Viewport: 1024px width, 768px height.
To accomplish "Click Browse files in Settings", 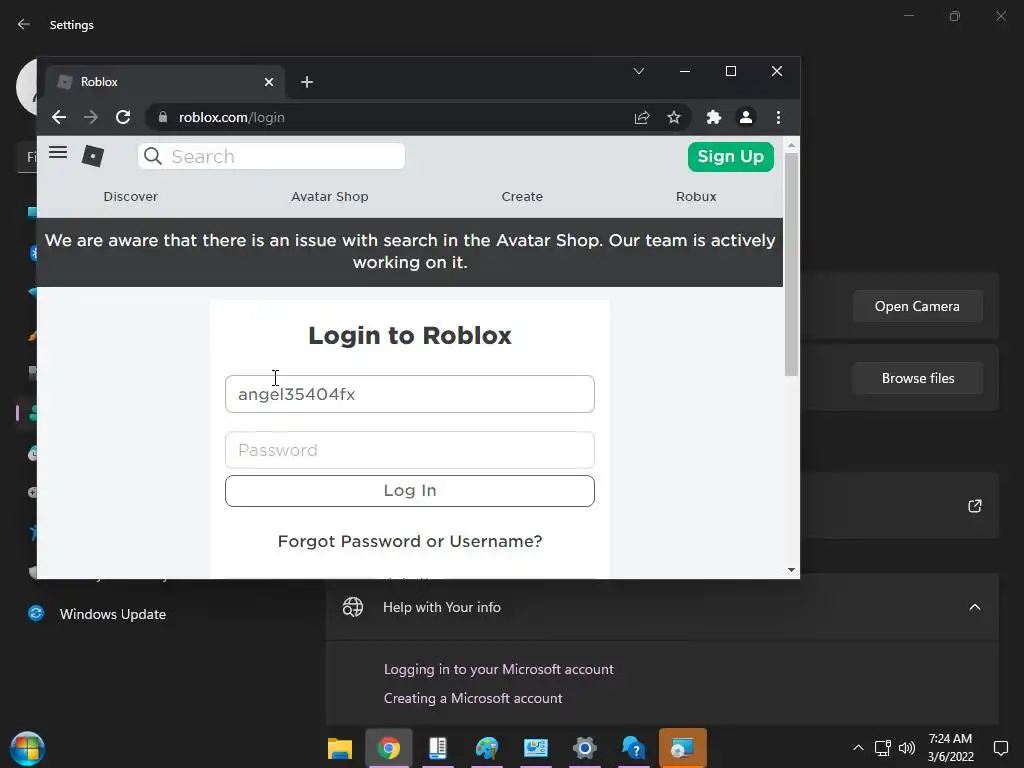I will [918, 378].
